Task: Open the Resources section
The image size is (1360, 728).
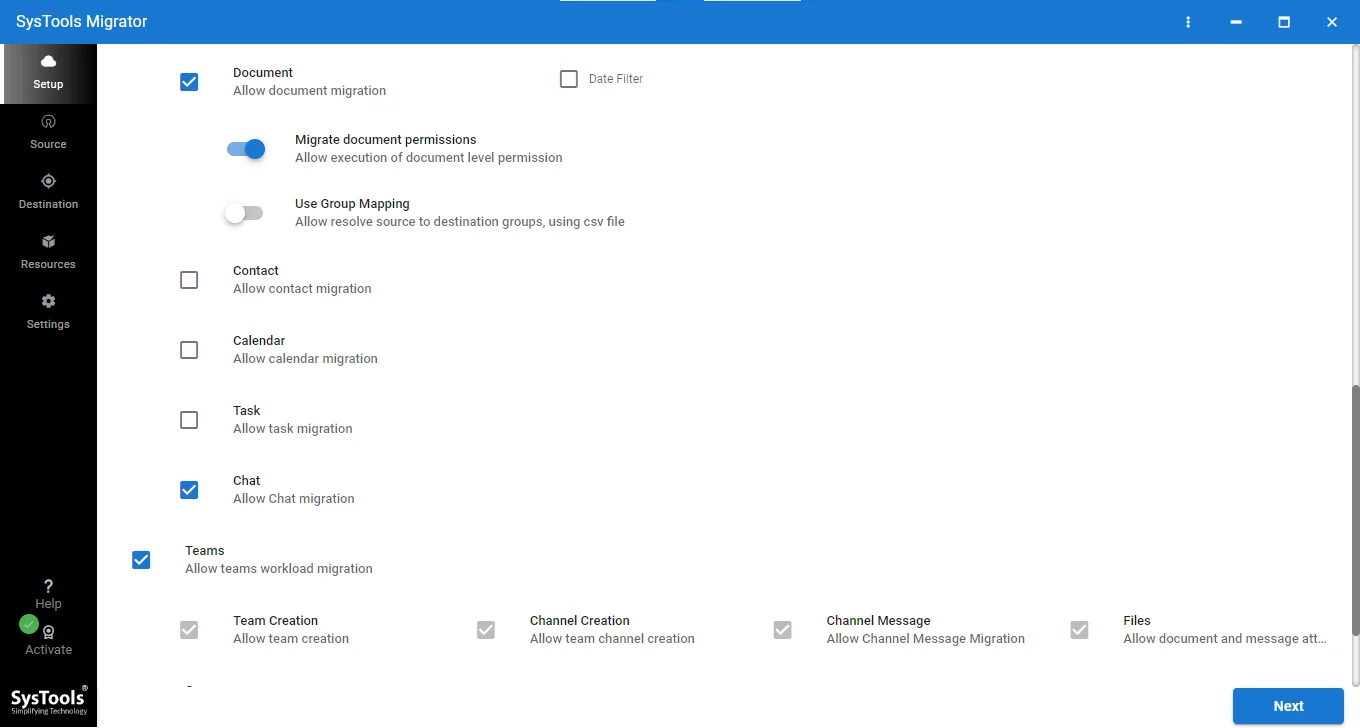Action: (48, 253)
